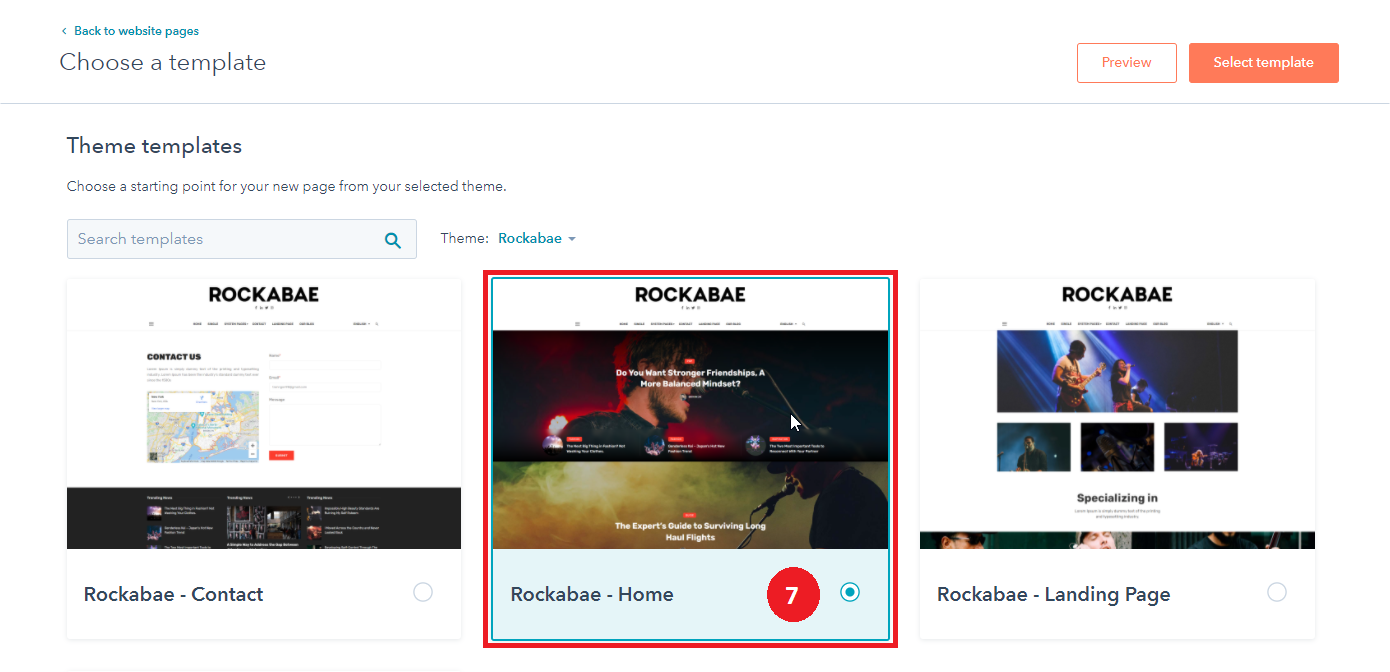Click the red number 7 badge
This screenshot has width=1390, height=672.
click(792, 594)
